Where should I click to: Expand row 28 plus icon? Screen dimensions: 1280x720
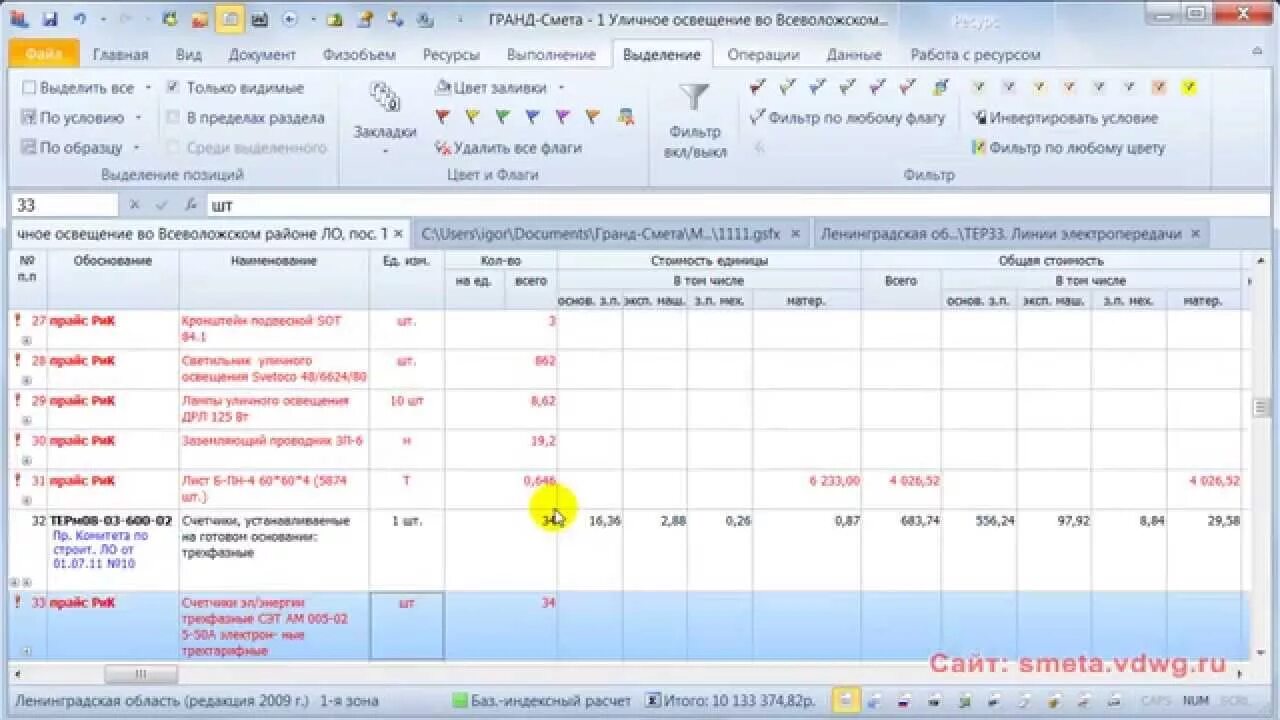coord(27,381)
